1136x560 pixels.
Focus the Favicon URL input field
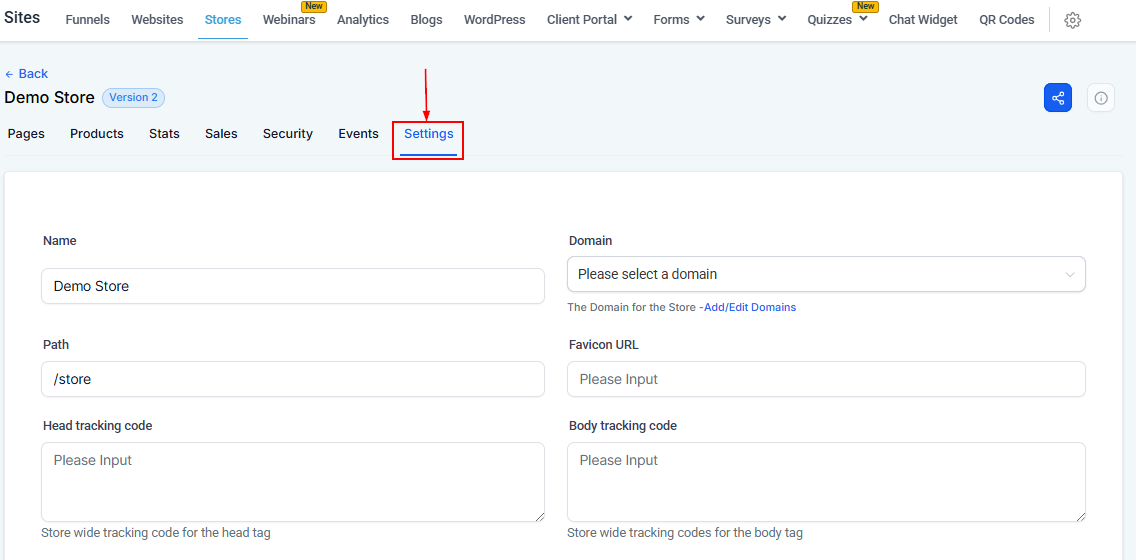825,379
